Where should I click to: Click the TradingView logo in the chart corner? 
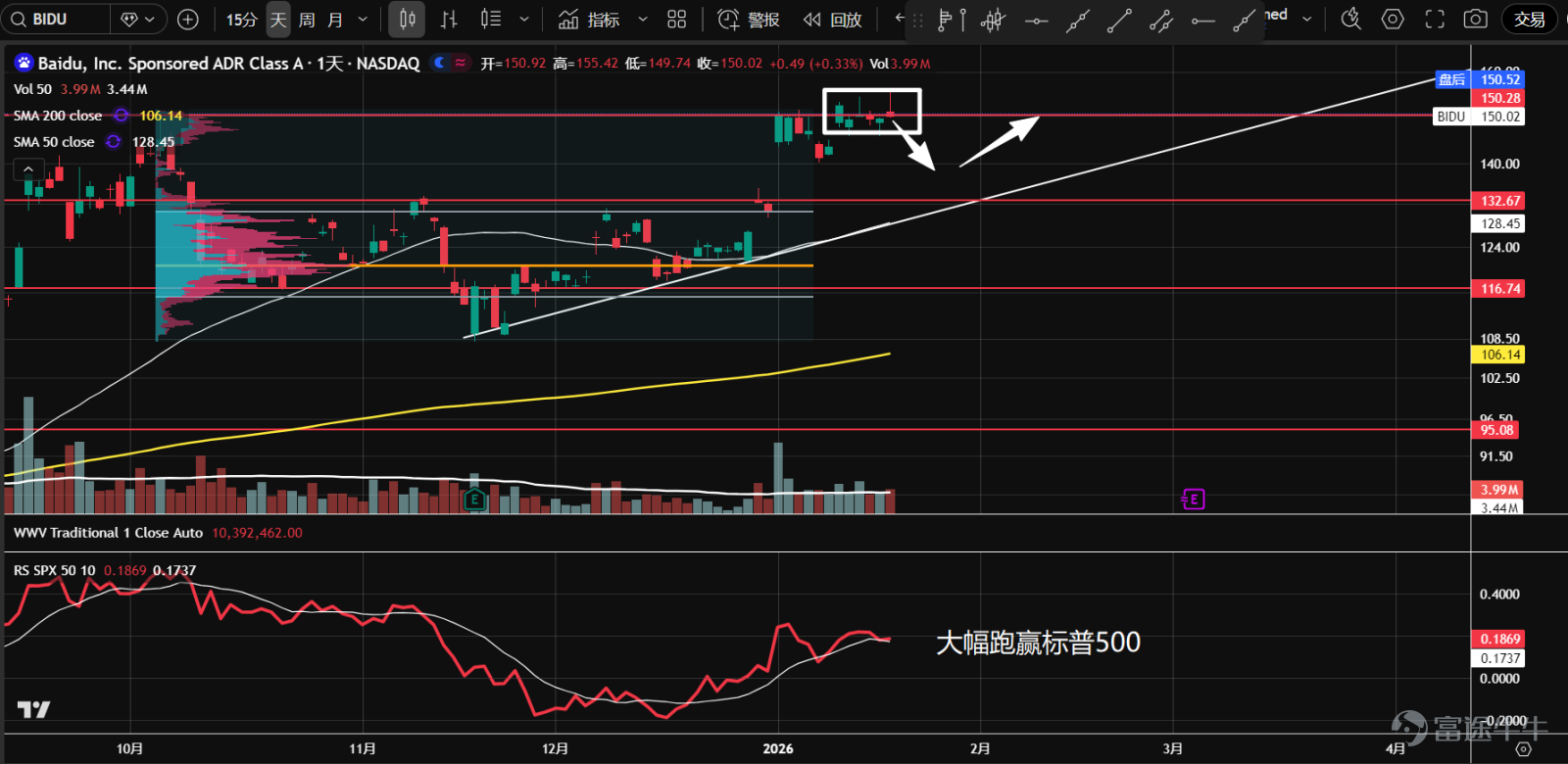click(x=33, y=709)
